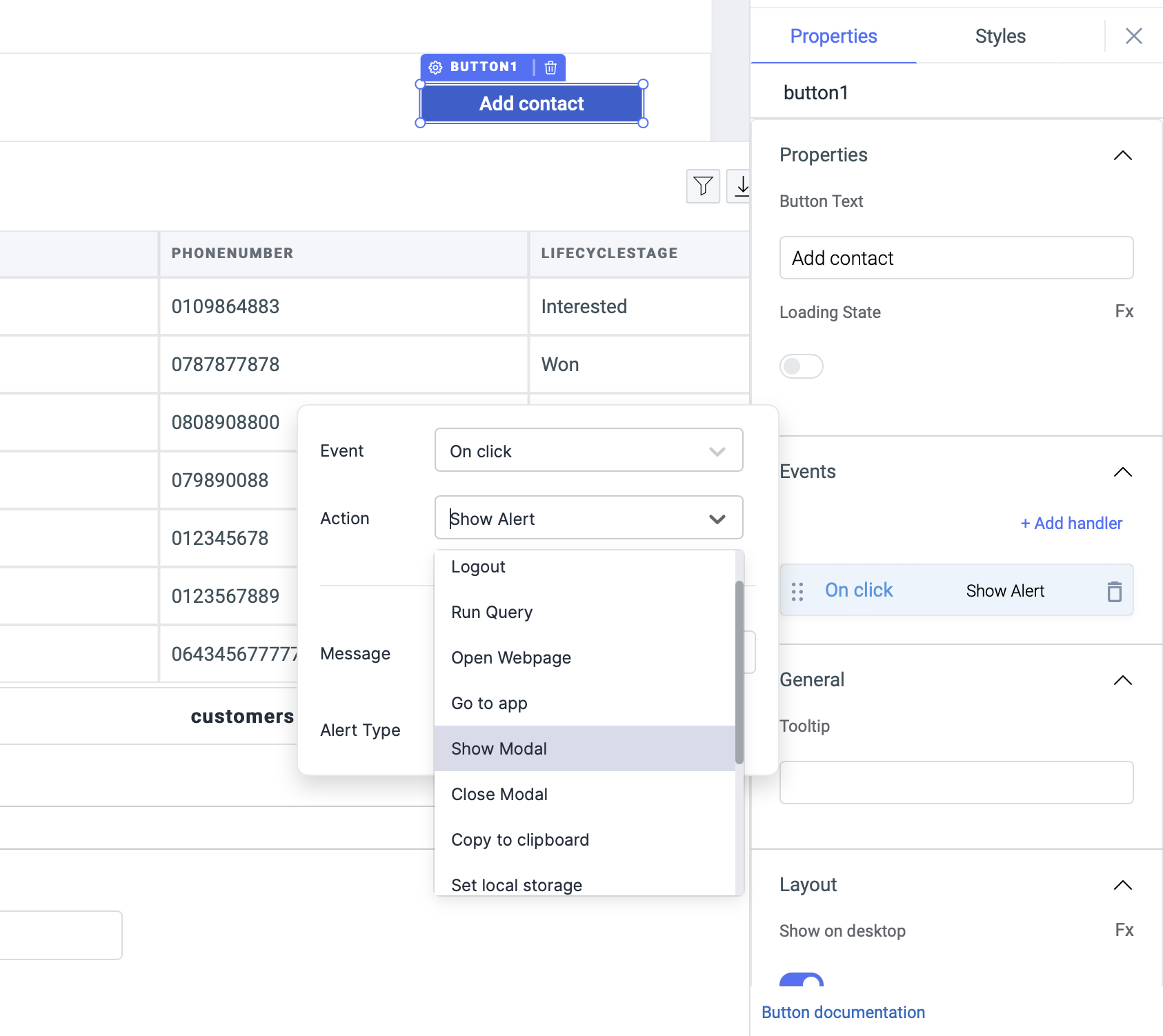Select Show Modal from the action list
This screenshot has width=1163, height=1036.
point(499,748)
